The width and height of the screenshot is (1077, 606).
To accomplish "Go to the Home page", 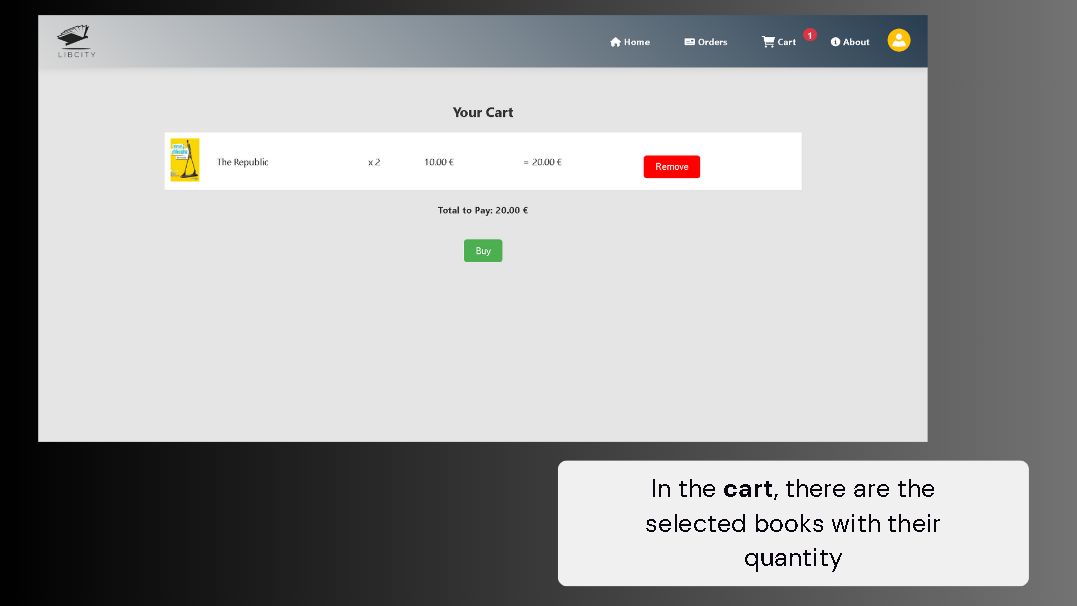I will 630,42.
